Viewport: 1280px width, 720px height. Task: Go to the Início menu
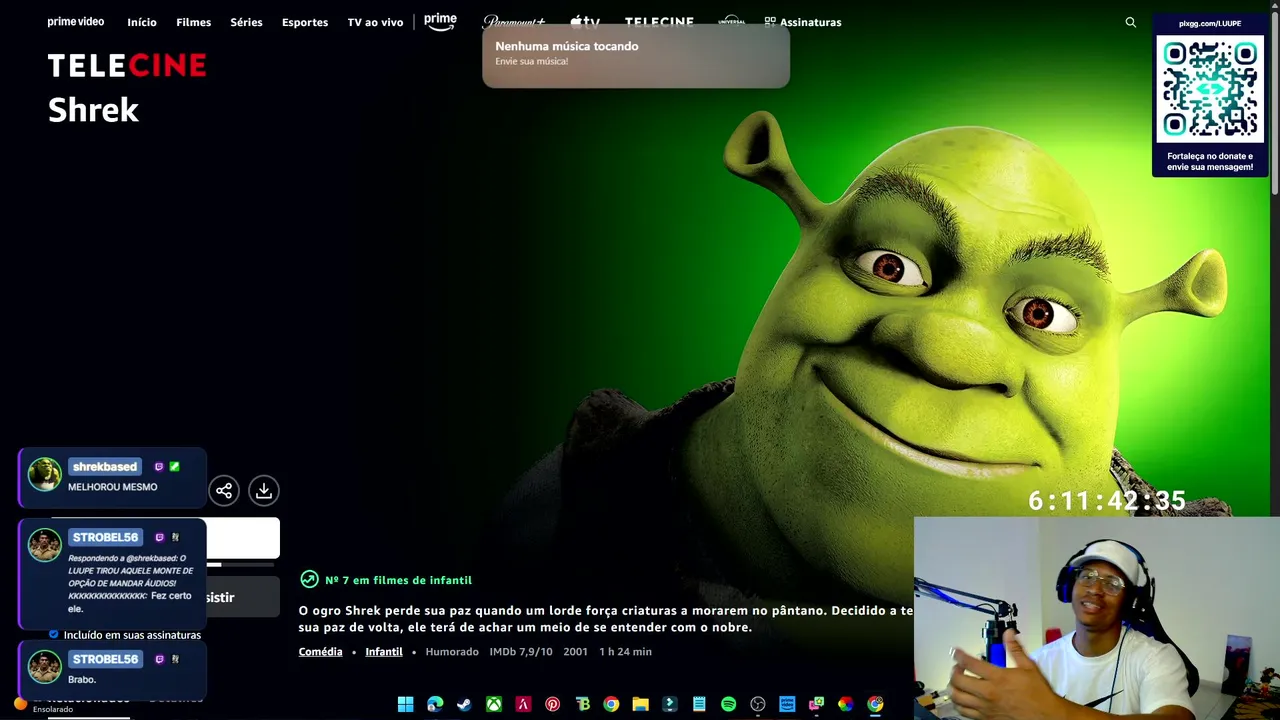click(x=142, y=22)
